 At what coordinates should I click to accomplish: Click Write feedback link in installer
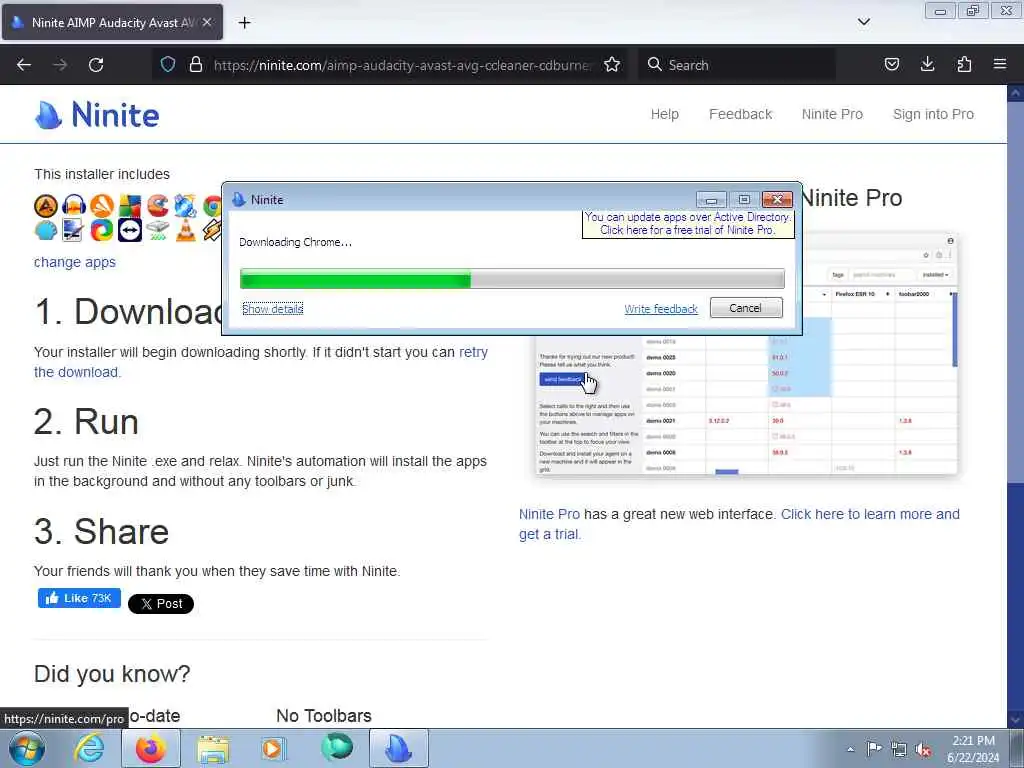coord(661,309)
